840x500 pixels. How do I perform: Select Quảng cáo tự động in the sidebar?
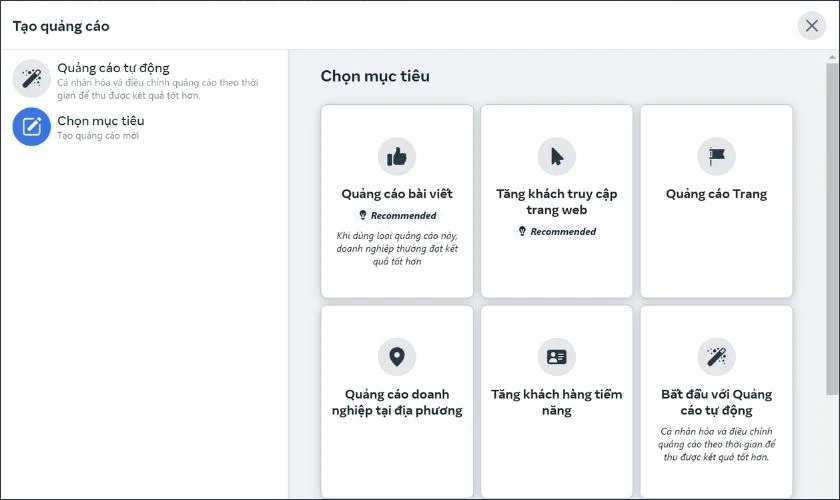(x=144, y=79)
